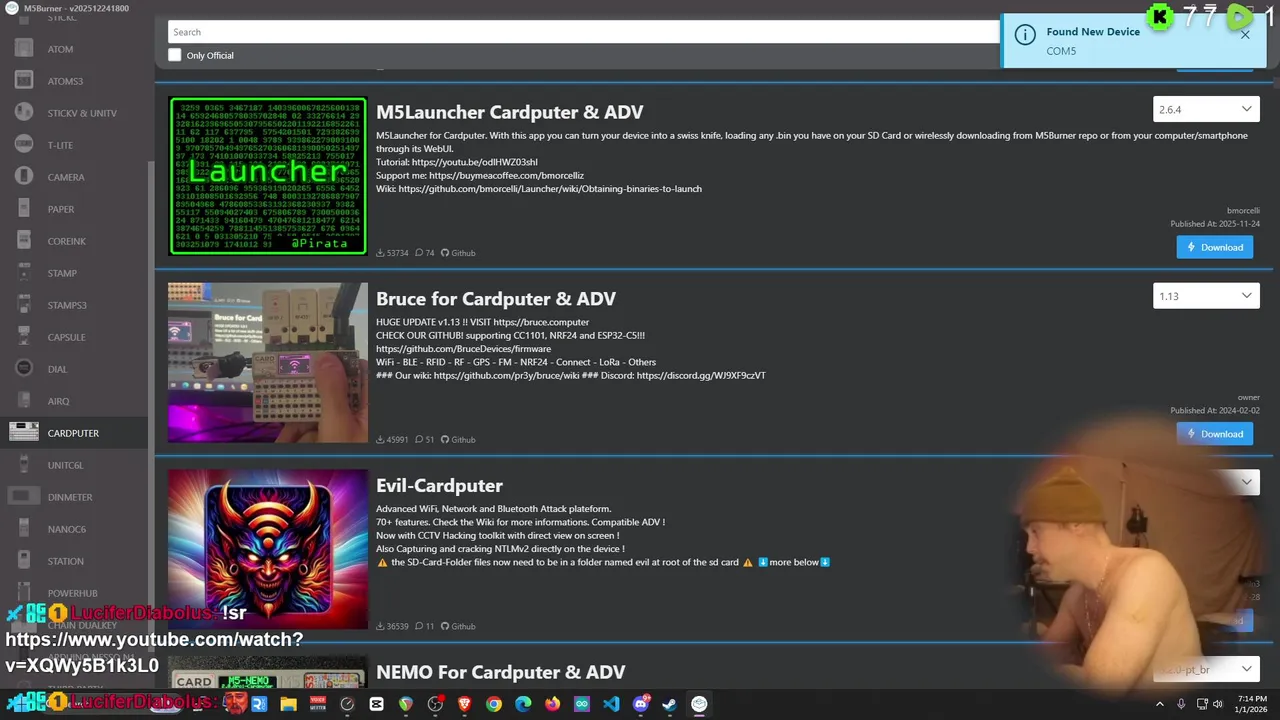
Task: Open NEMO For Cardputer version dropdown
Action: [1206, 669]
